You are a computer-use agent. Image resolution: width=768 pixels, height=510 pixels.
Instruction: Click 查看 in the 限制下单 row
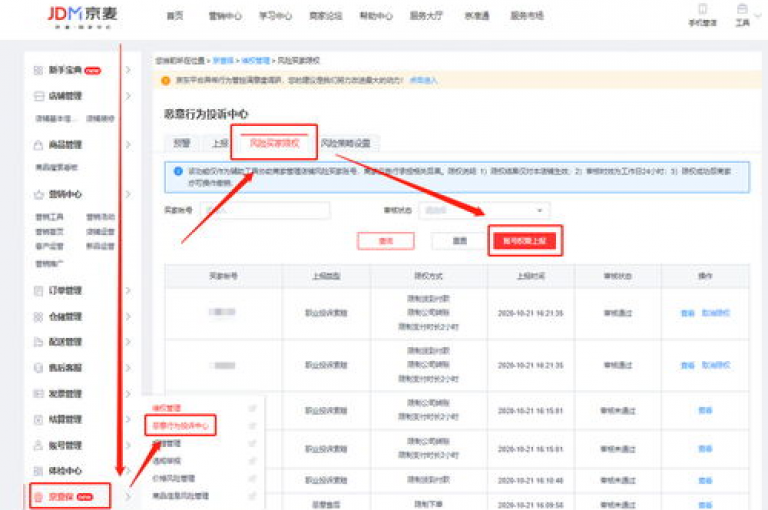click(705, 505)
